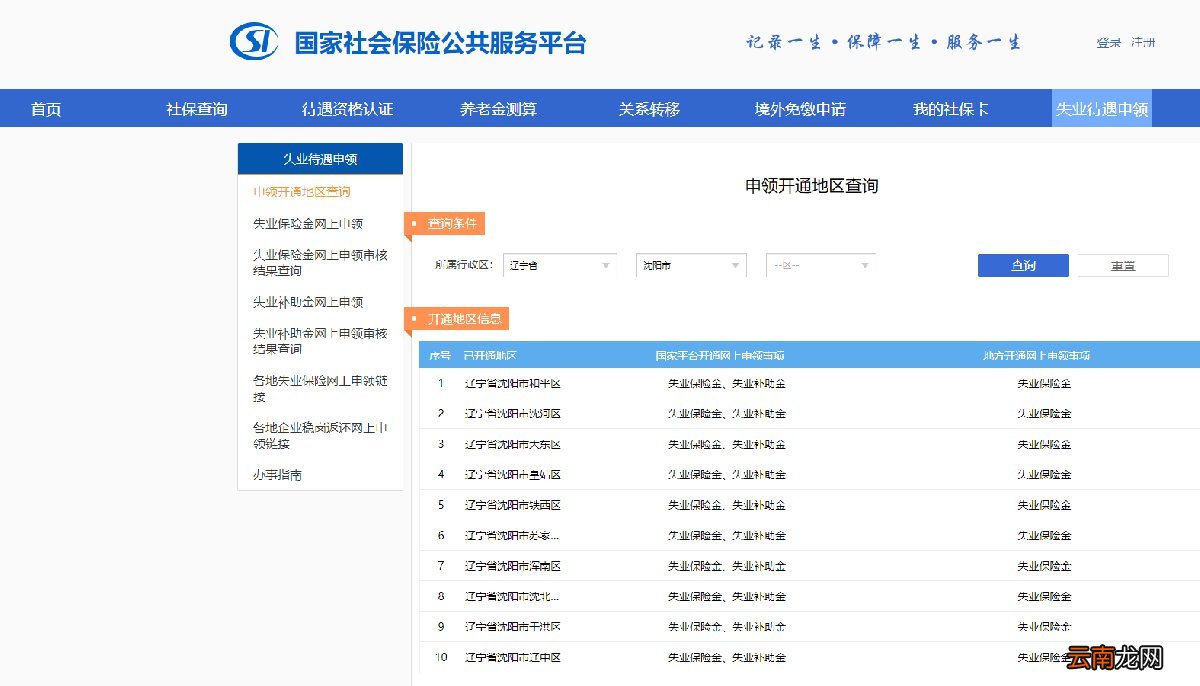Click the 失业待遇申领 sidebar header

click(x=320, y=159)
